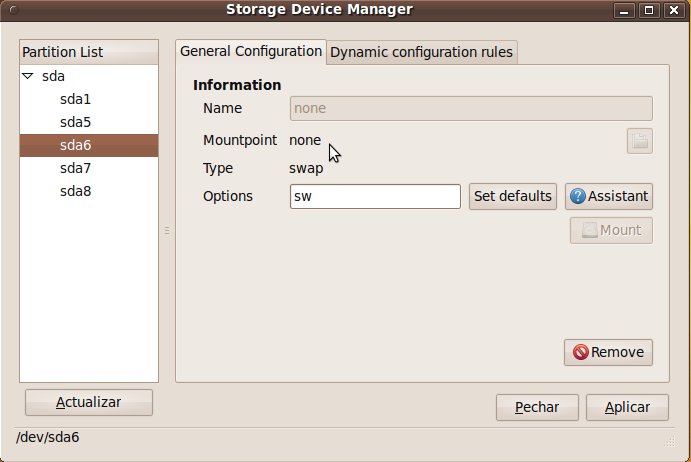Click the Actualizar button
The width and height of the screenshot is (691, 462).
tap(89, 402)
